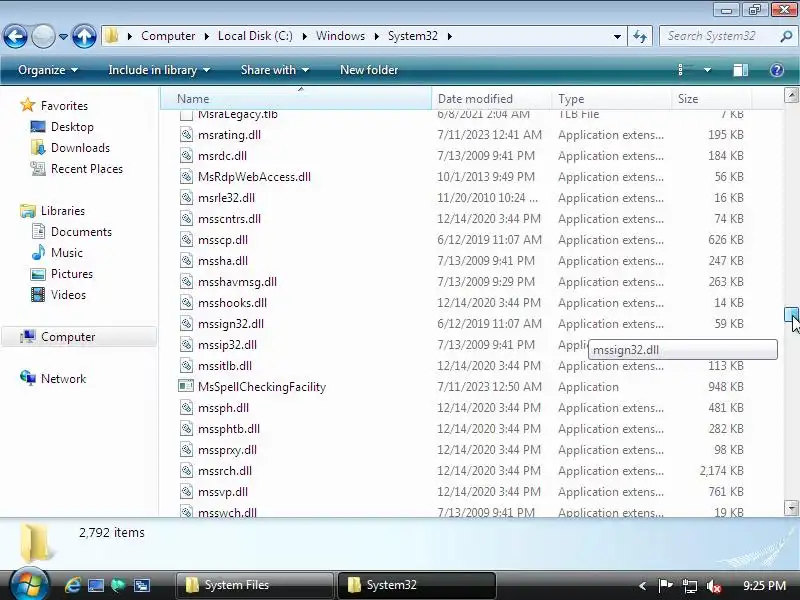800x600 pixels.
Task: Select the MsSpellCheckingFacility application icon
Action: (x=186, y=386)
